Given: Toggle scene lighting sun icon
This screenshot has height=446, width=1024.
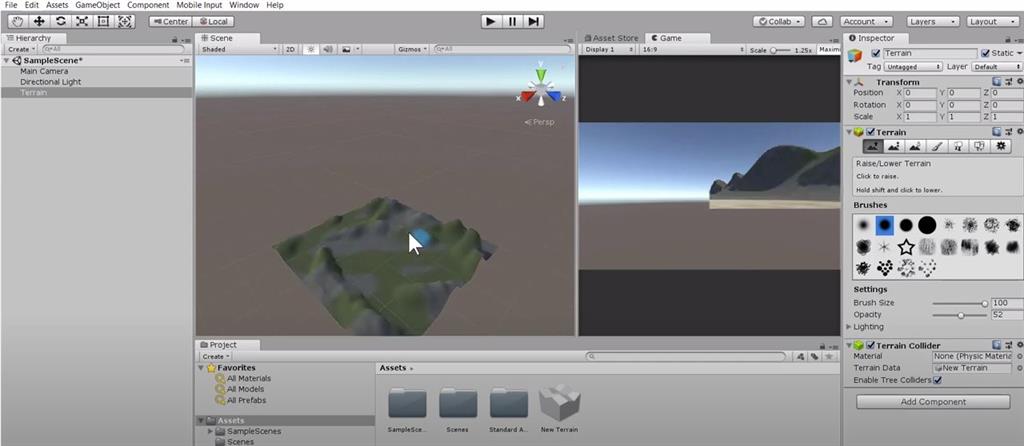Looking at the screenshot, I should tap(312, 49).
